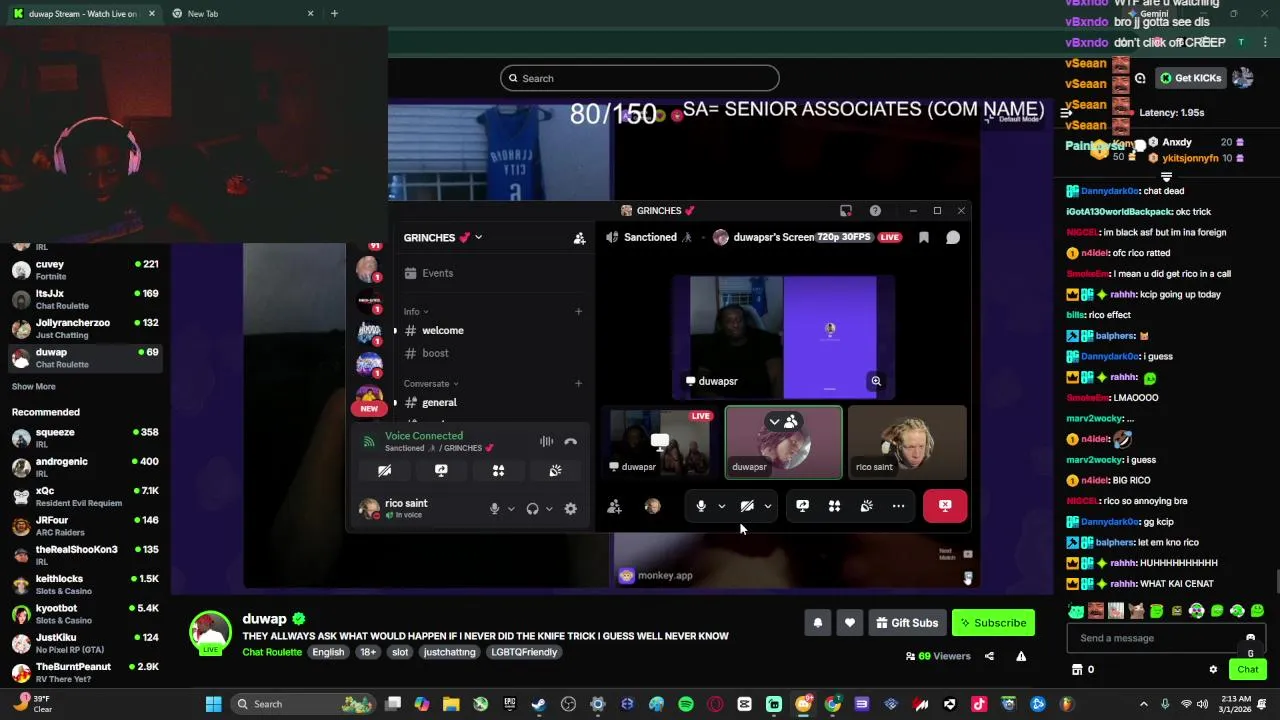
Task: Open output device arrow in user panel
Action: point(549,509)
